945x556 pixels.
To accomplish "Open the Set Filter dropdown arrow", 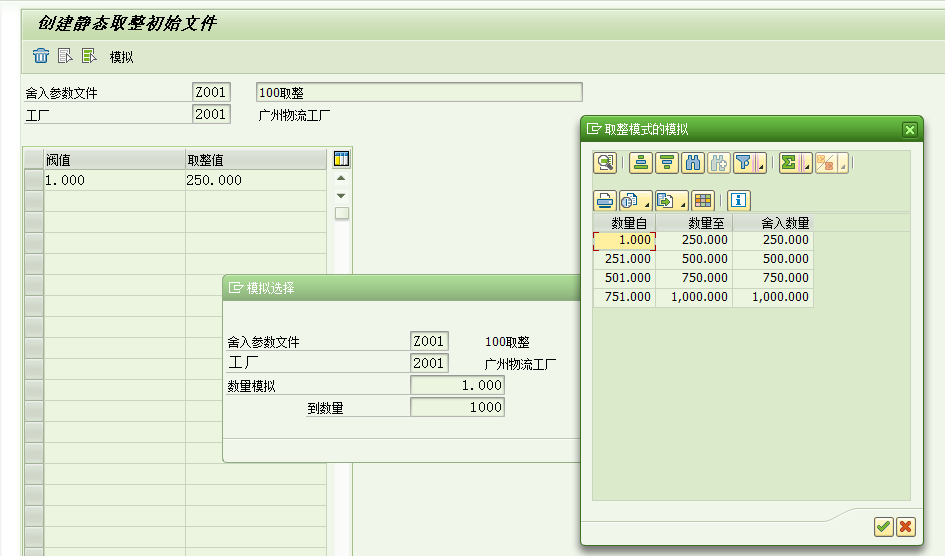I will [x=762, y=167].
